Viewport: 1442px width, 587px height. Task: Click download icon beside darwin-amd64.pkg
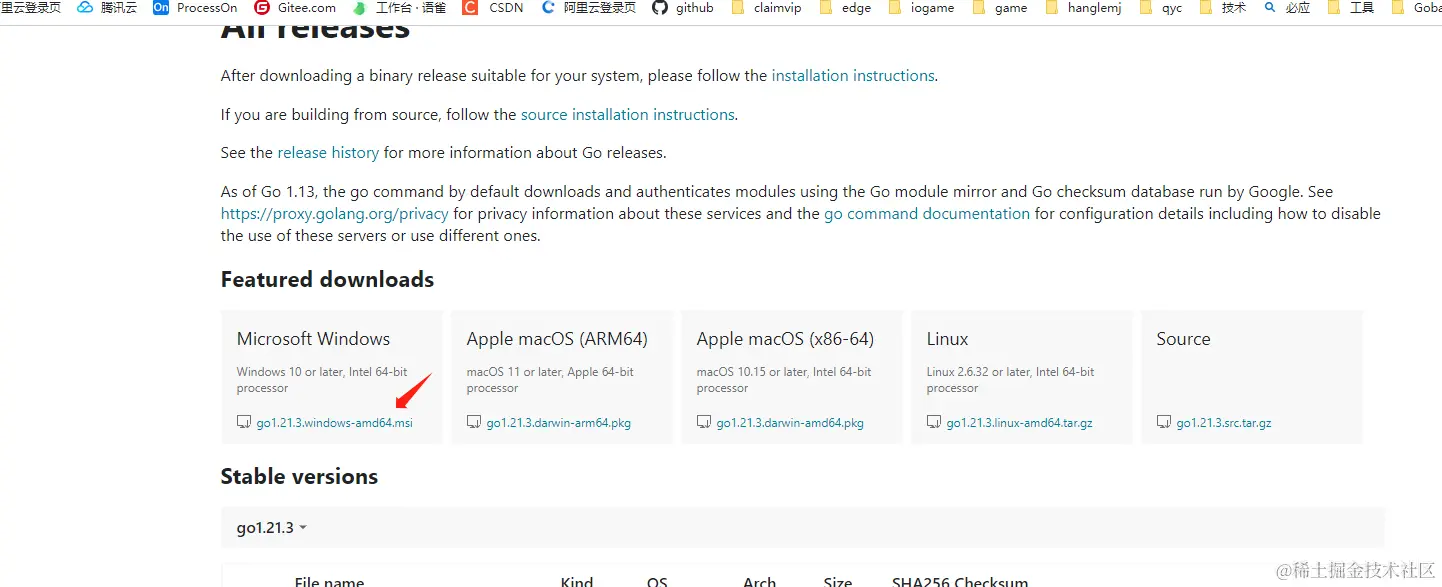[x=704, y=422]
